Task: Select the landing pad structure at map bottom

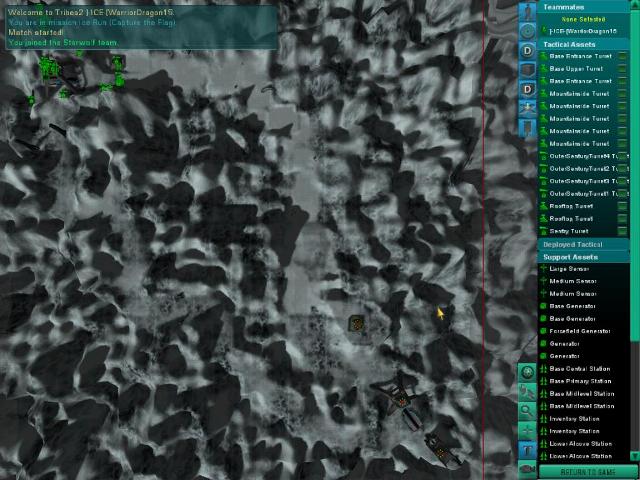Action: 442,449
